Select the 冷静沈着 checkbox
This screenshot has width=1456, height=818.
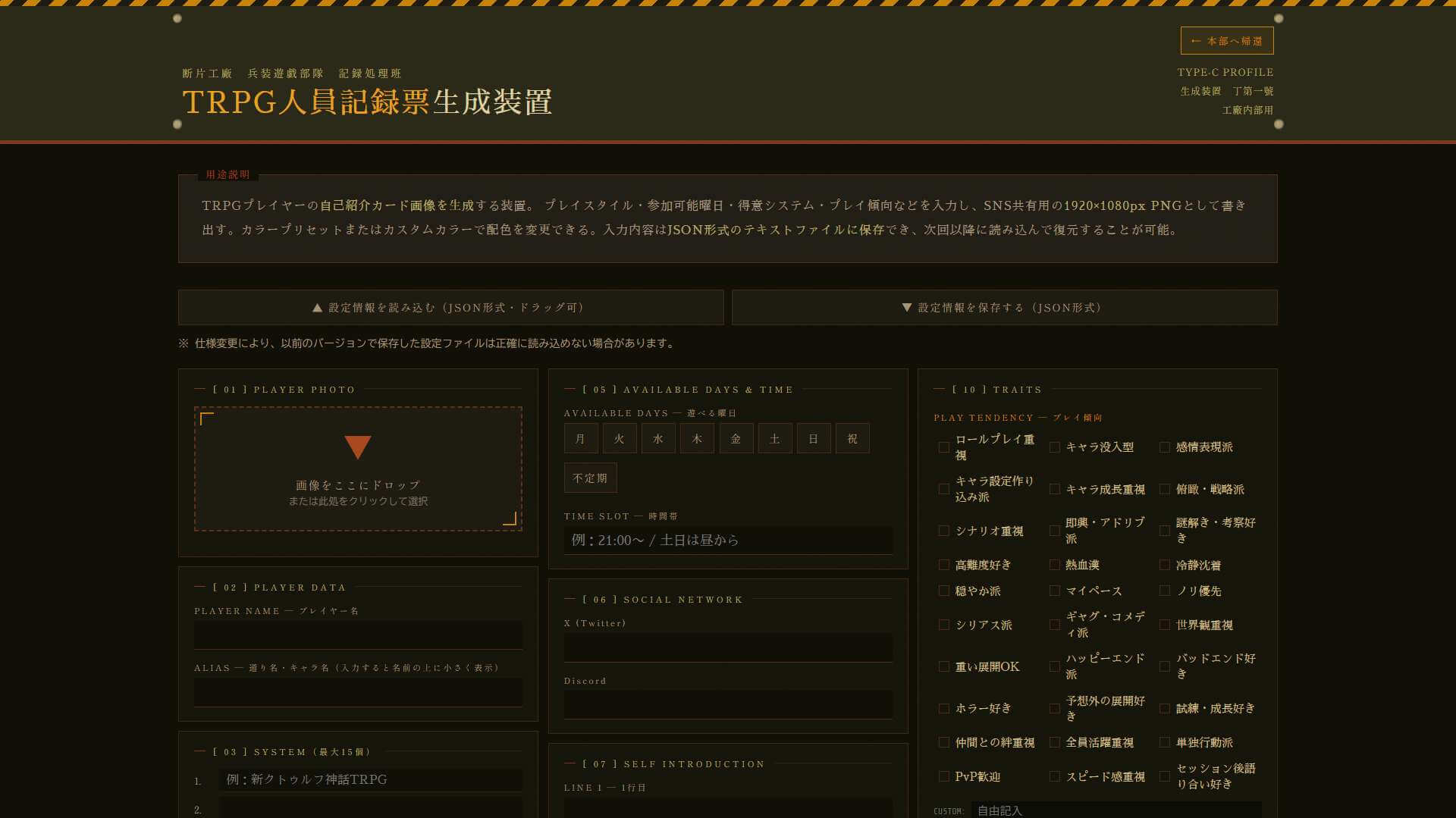click(1165, 566)
